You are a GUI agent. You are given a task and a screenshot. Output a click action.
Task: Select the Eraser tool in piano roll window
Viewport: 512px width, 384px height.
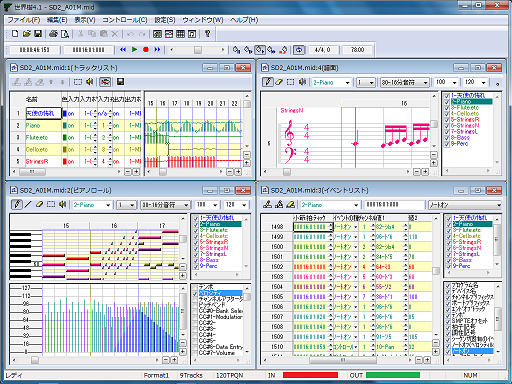(x=40, y=204)
